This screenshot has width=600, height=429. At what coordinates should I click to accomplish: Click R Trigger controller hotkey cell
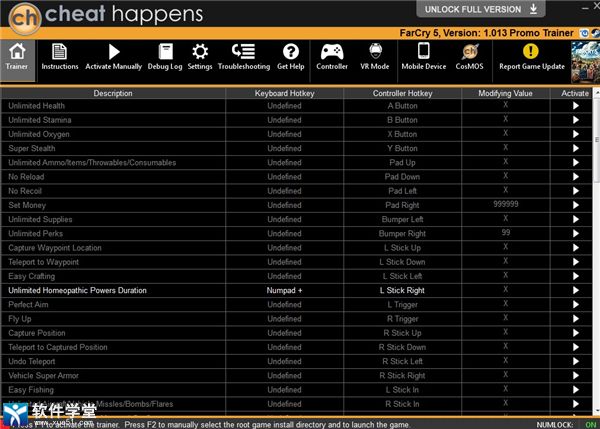402,319
